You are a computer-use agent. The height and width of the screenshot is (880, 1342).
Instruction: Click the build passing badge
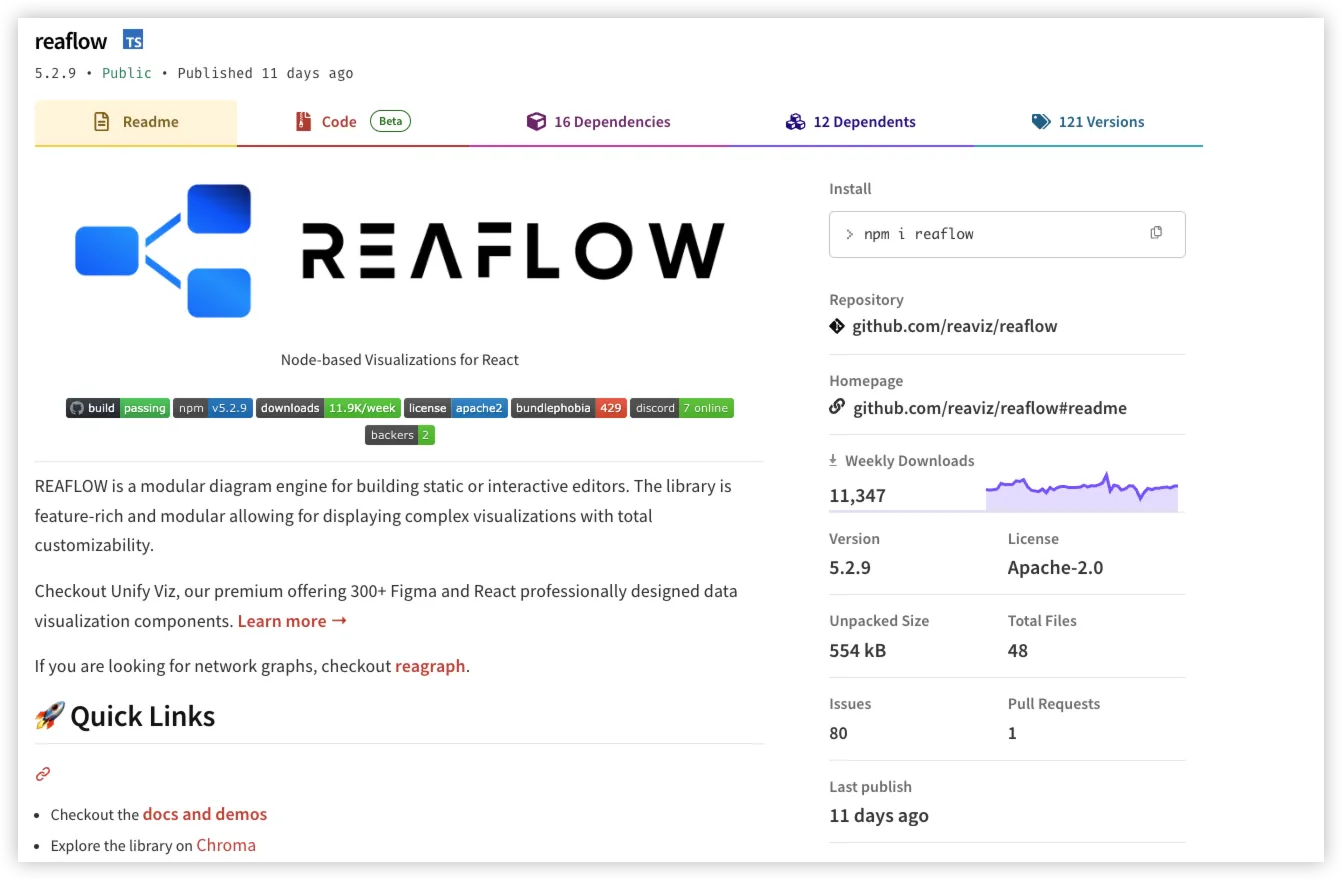click(118, 408)
